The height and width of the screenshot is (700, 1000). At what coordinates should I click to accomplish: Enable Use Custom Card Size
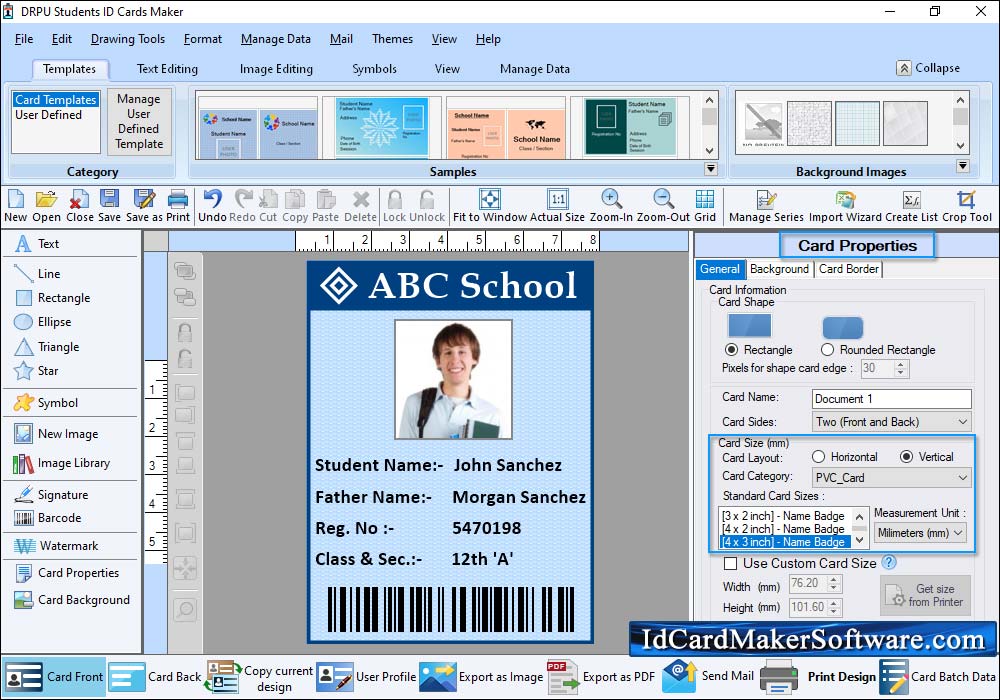[731, 564]
